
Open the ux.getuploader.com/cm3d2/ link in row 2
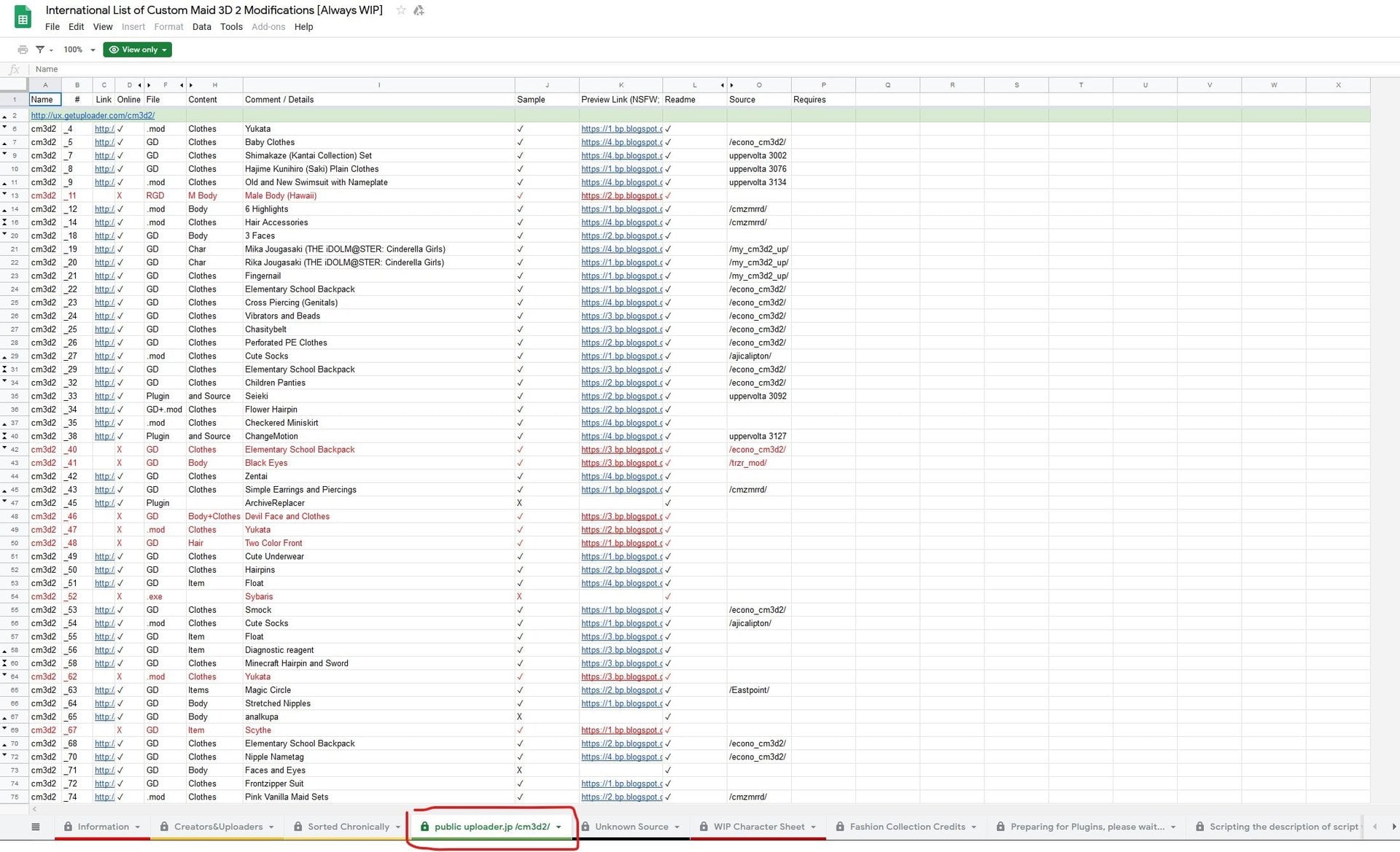(93, 115)
